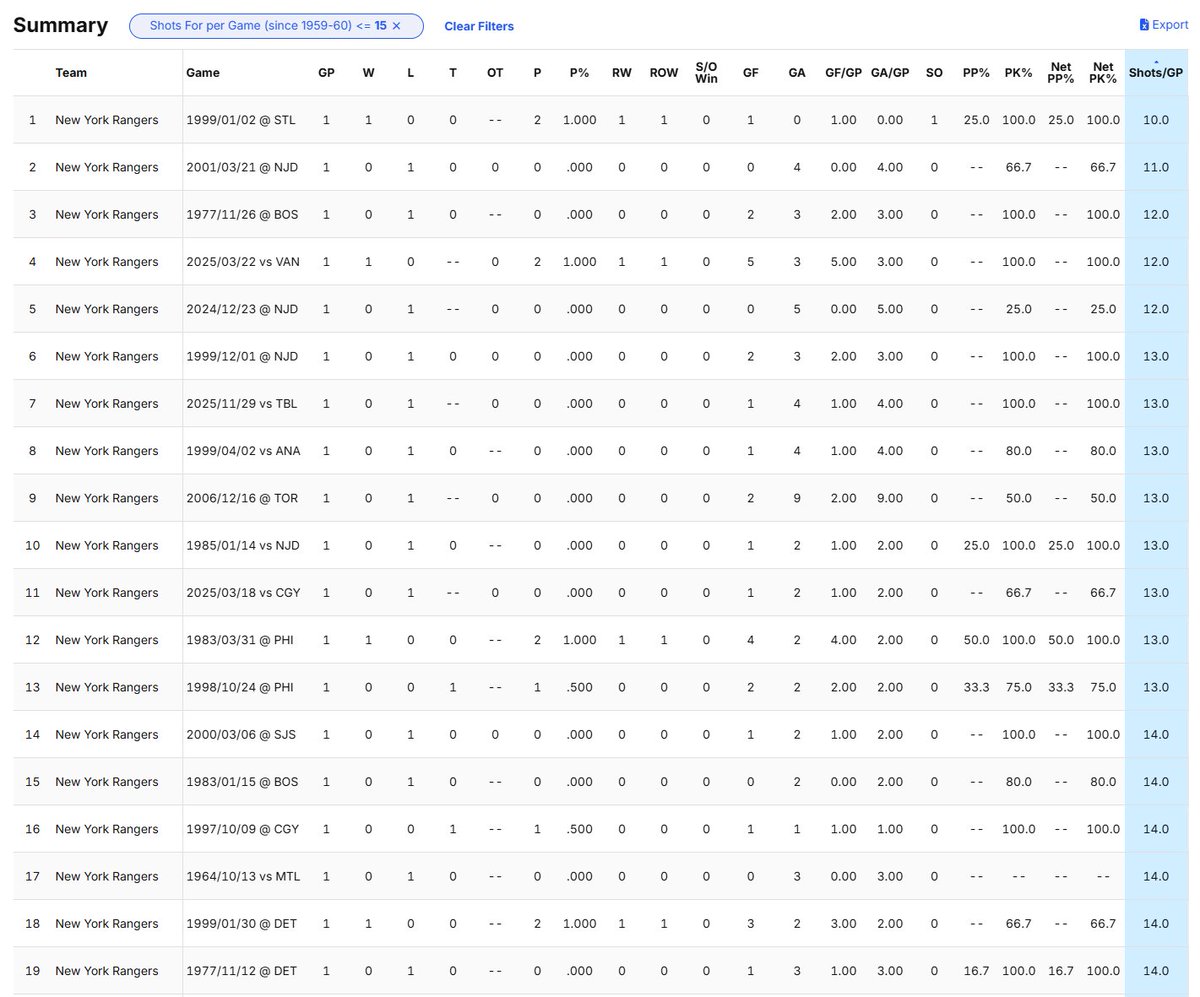Click the Export spreadsheet icon
Screen dimensions: 1200x997
[1144, 25]
